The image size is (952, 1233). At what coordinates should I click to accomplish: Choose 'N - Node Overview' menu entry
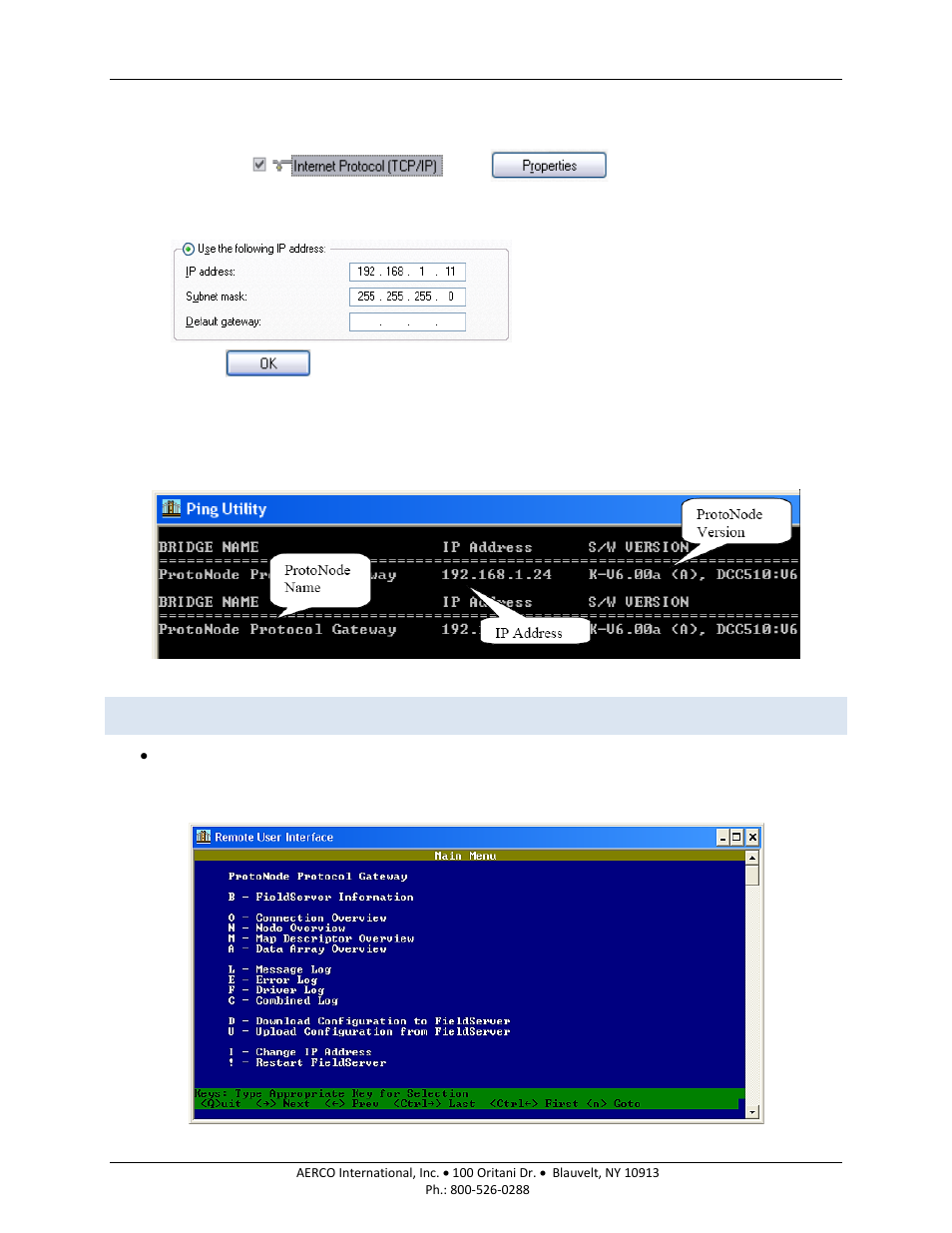pos(286,928)
